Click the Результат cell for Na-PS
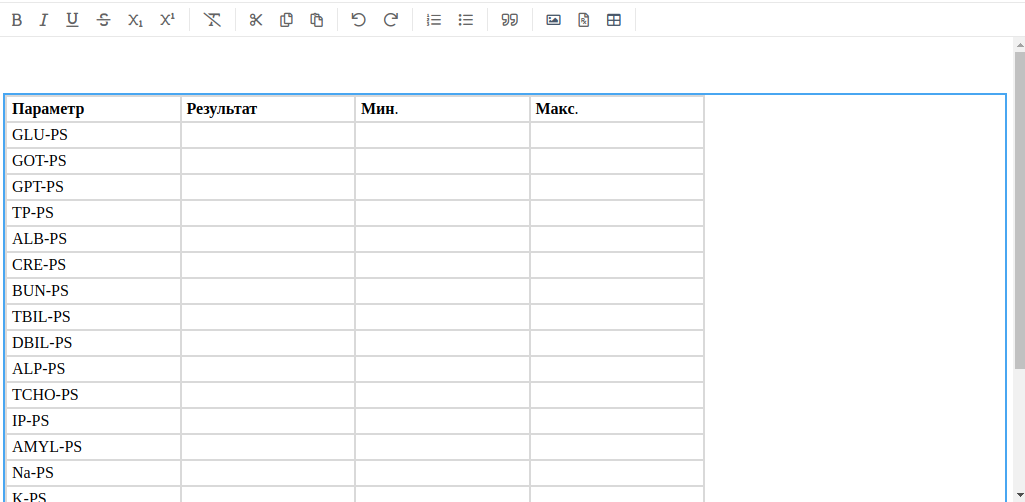The height and width of the screenshot is (502, 1025). 268,473
